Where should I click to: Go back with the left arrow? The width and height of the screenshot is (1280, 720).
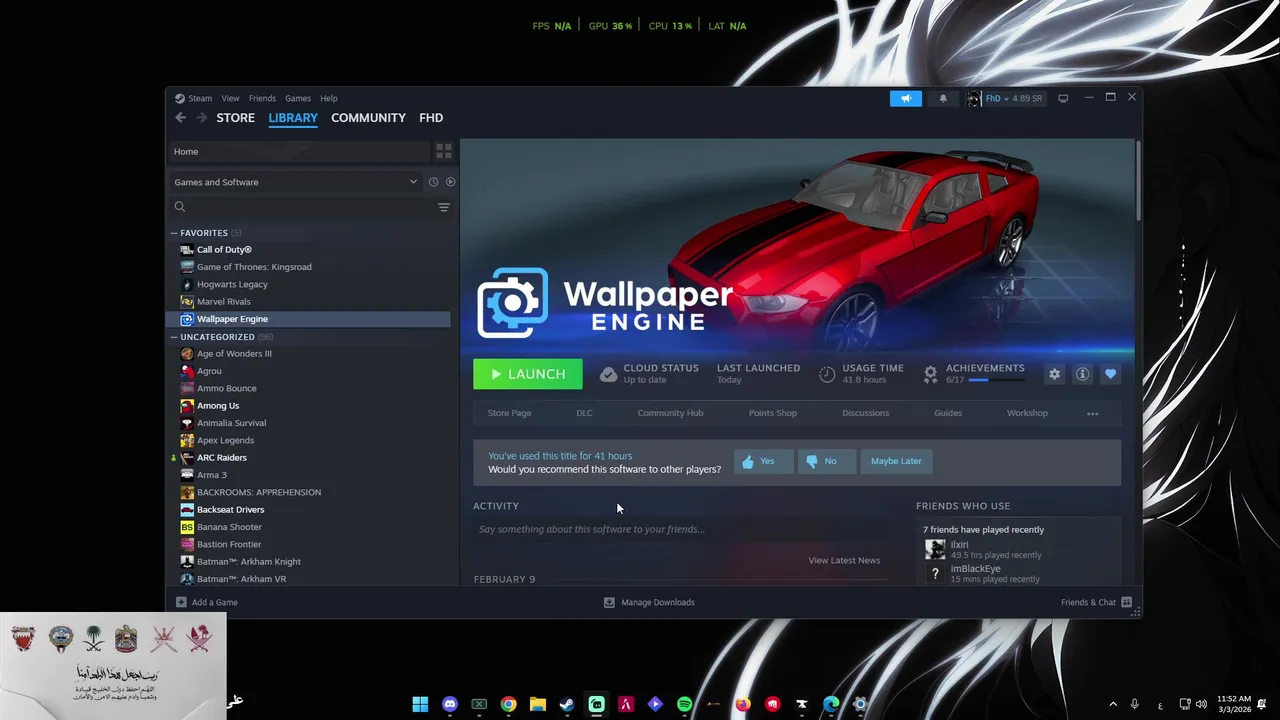click(x=181, y=117)
